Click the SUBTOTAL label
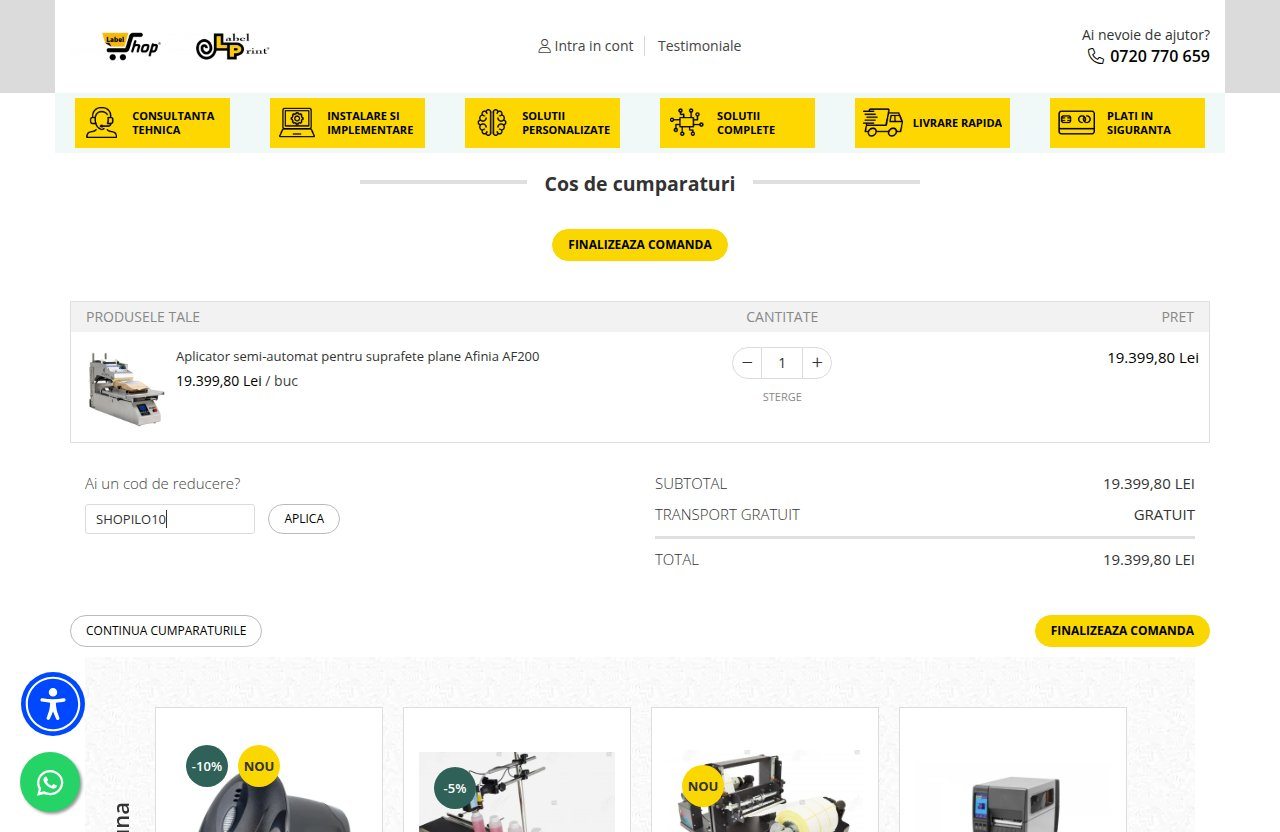Viewport: 1280px width, 832px height. (x=691, y=484)
